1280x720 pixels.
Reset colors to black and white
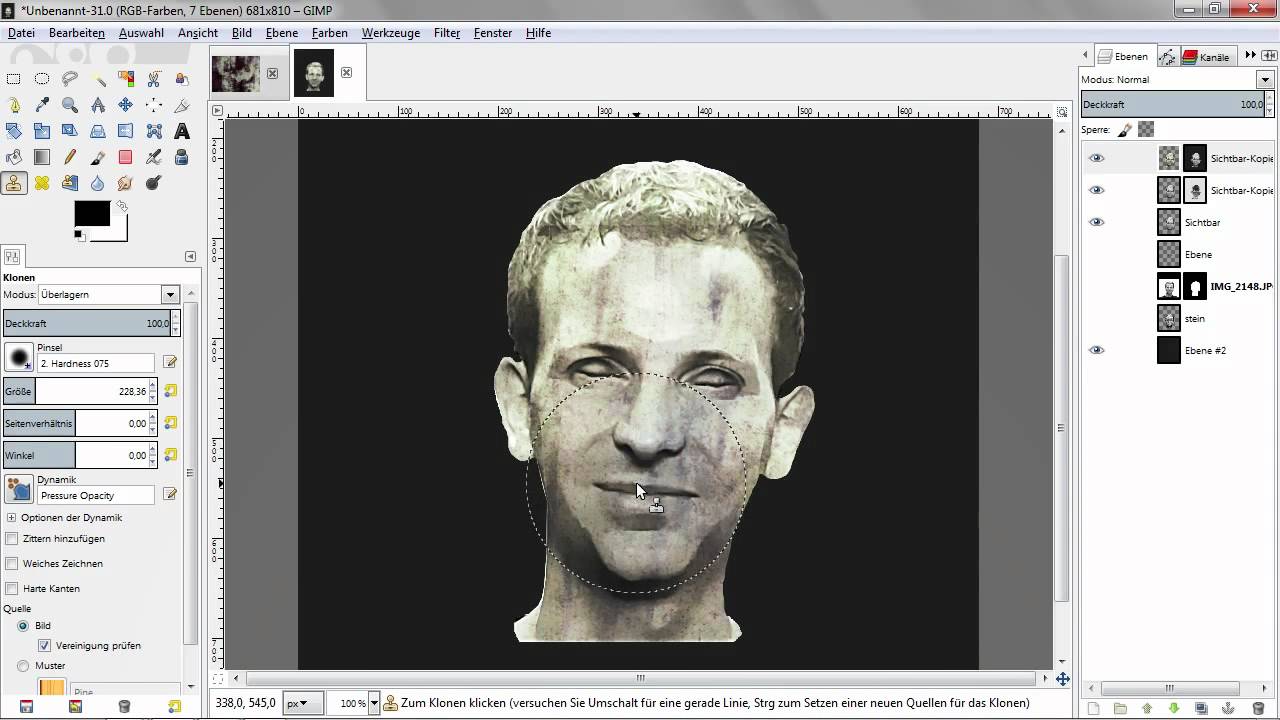78,235
